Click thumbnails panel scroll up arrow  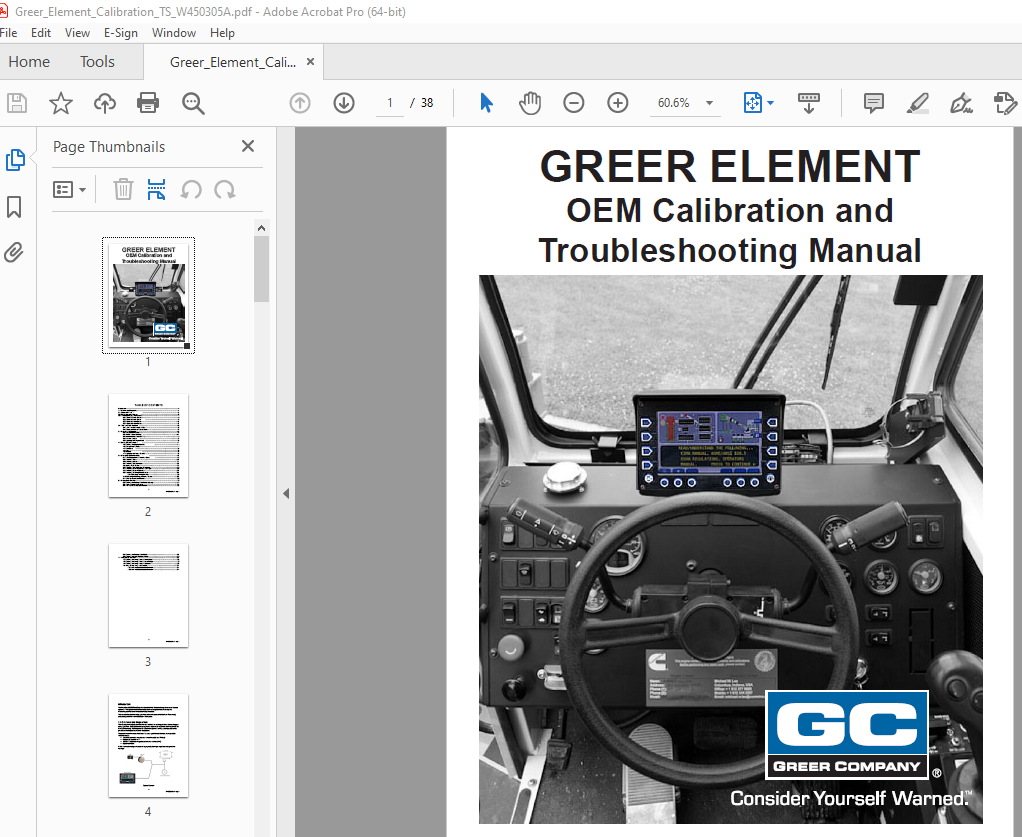click(x=261, y=228)
